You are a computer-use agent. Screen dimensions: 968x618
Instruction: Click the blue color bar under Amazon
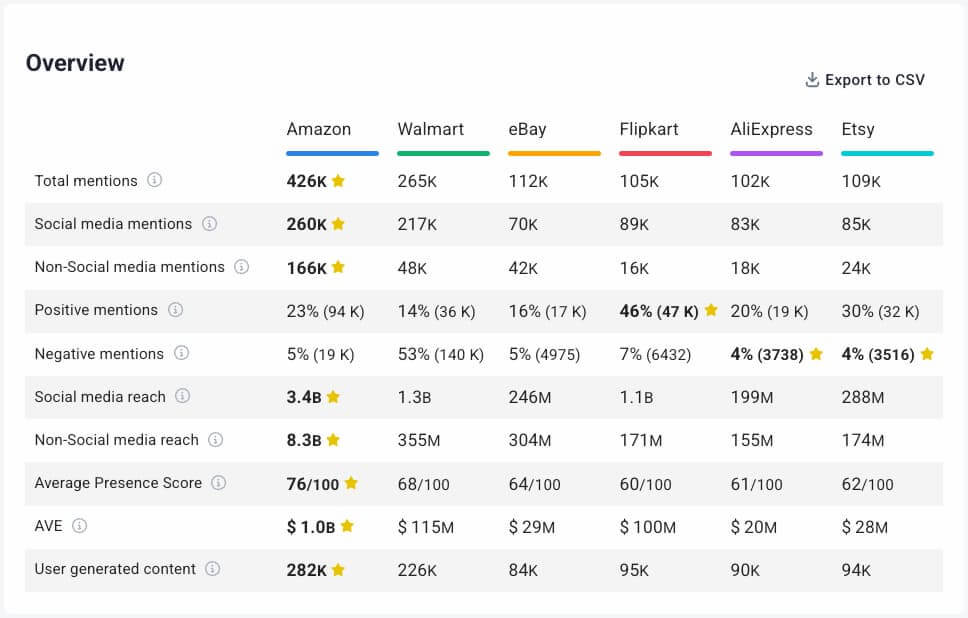tap(332, 153)
